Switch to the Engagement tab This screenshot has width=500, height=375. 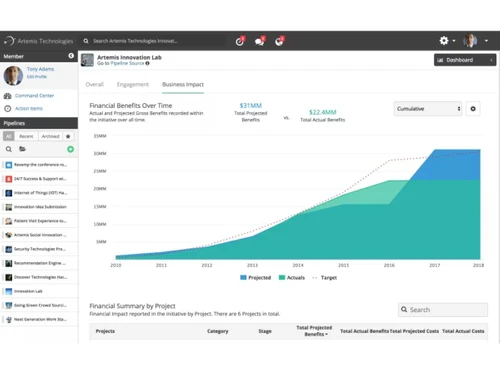133,84
